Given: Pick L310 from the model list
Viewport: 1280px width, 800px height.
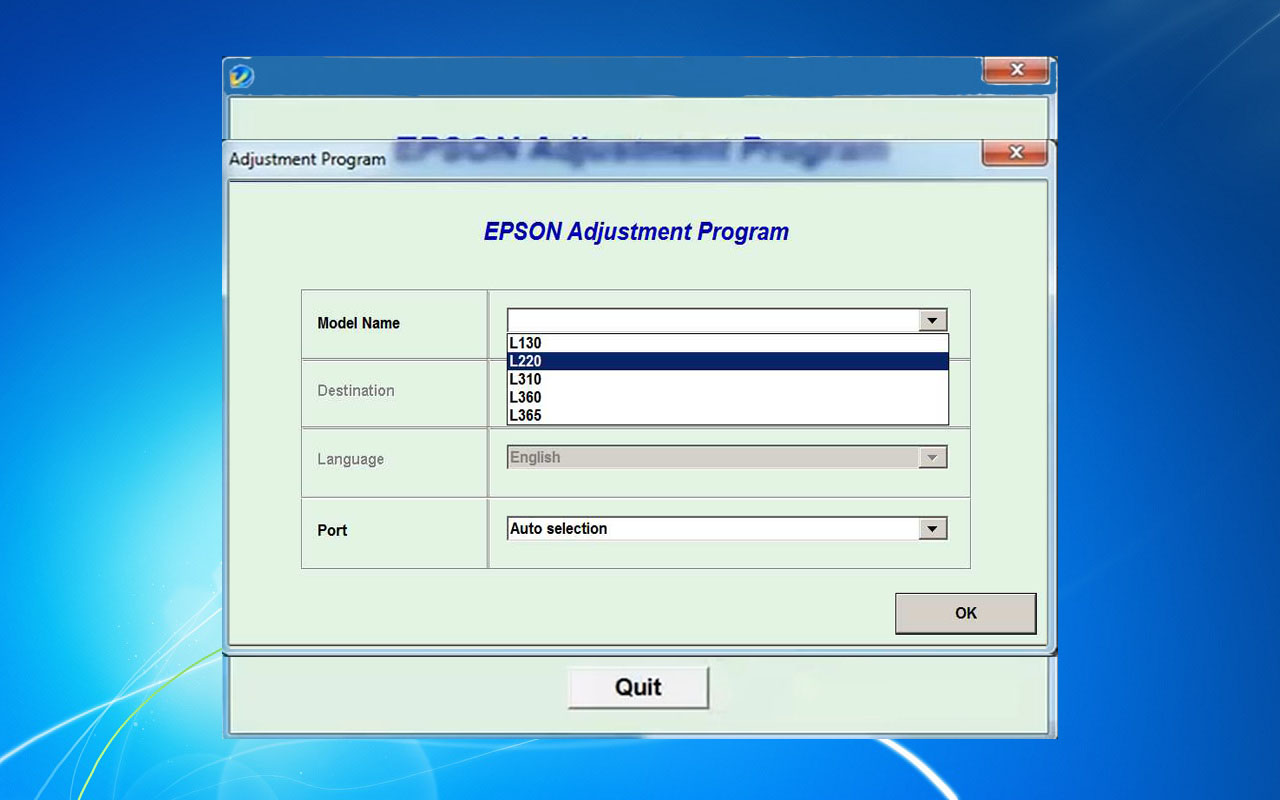Looking at the screenshot, I should pyautogui.click(x=727, y=379).
